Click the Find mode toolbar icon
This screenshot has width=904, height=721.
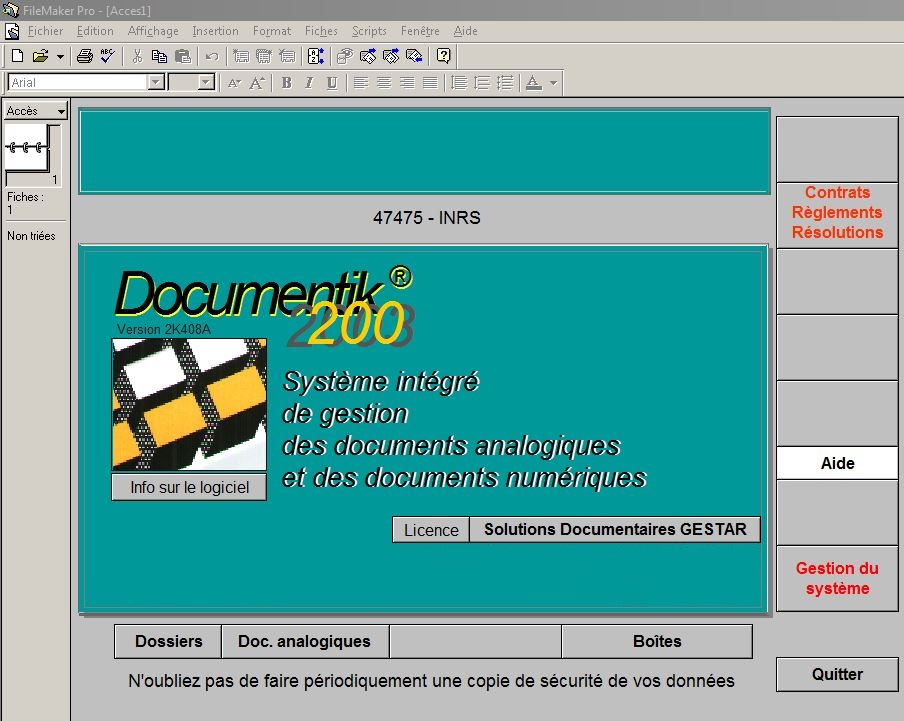pyautogui.click(x=345, y=56)
